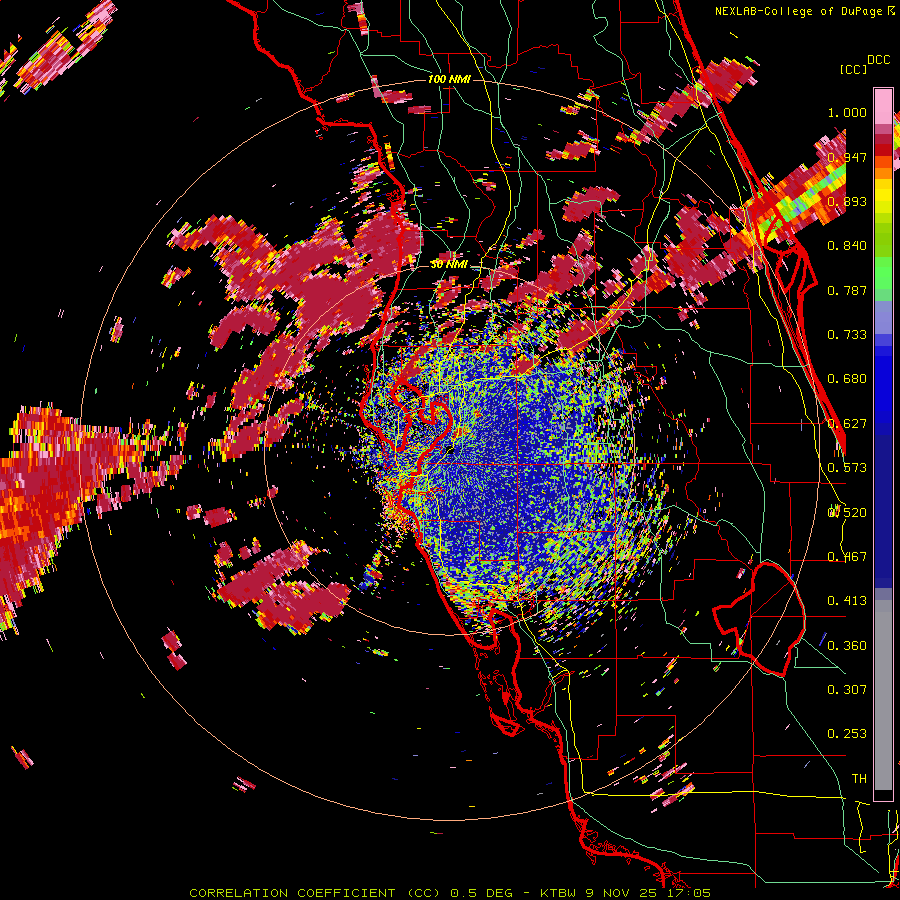Screen dimensions: 900x900
Task: Click the 0.520 legend value
Action: click(847, 513)
